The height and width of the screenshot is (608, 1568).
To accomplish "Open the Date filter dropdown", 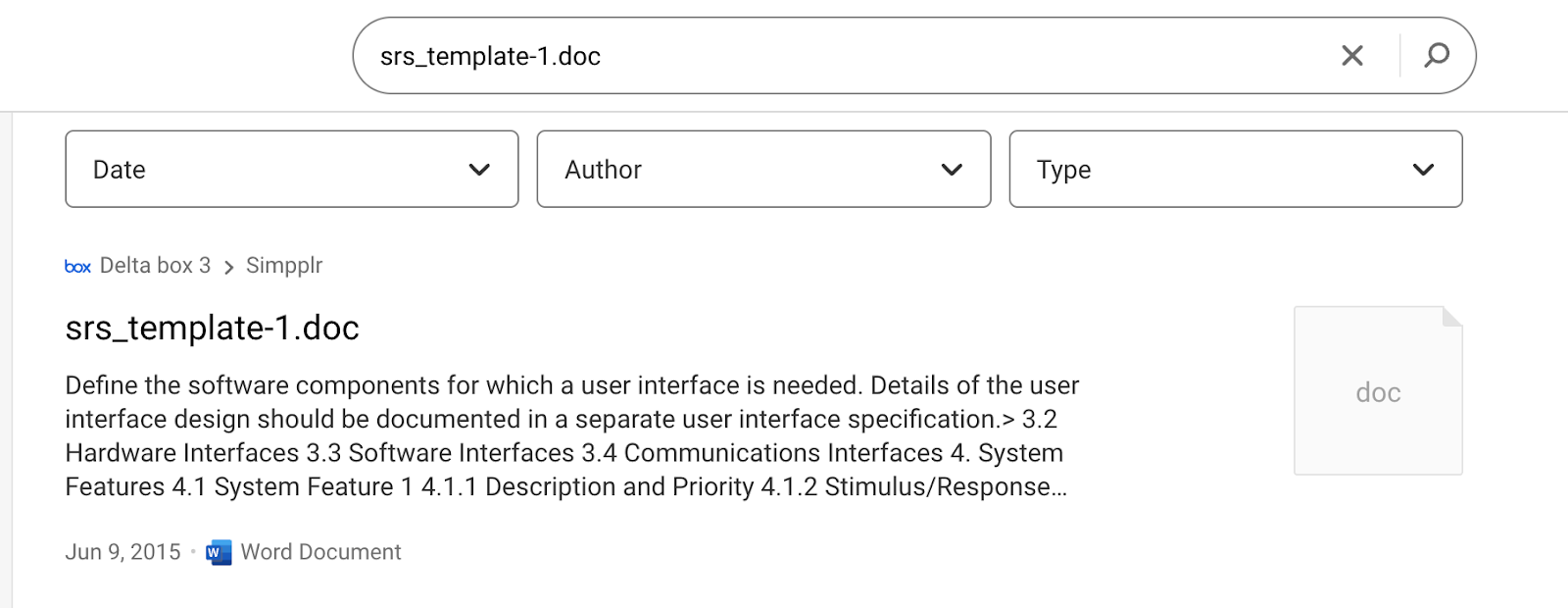I will click(x=291, y=169).
